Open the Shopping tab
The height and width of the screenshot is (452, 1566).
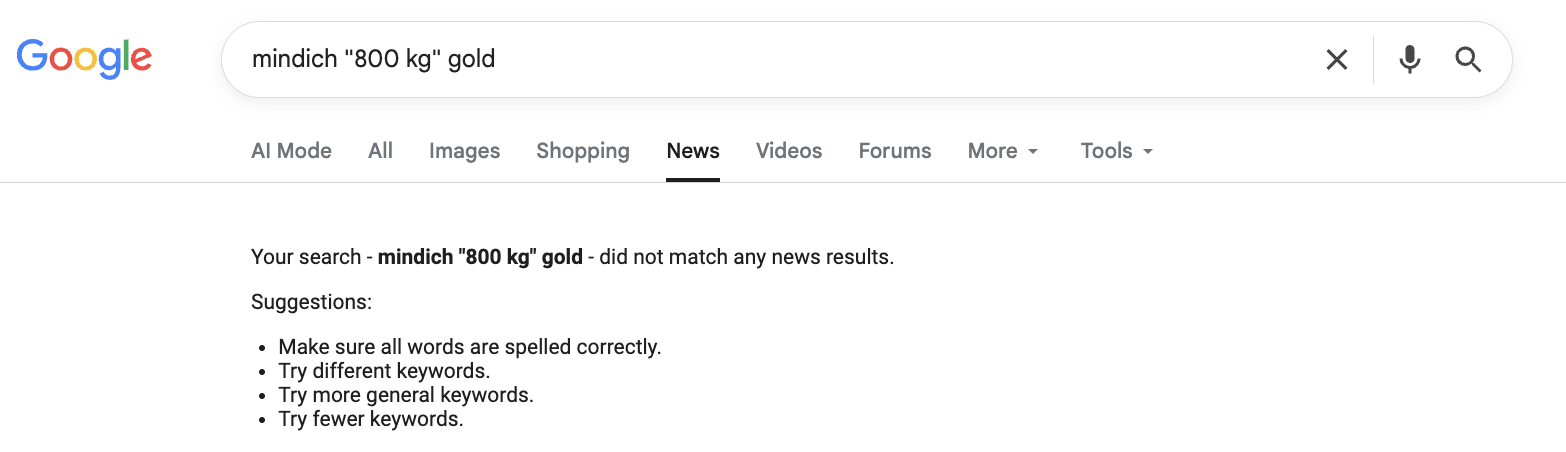pyautogui.click(x=583, y=151)
